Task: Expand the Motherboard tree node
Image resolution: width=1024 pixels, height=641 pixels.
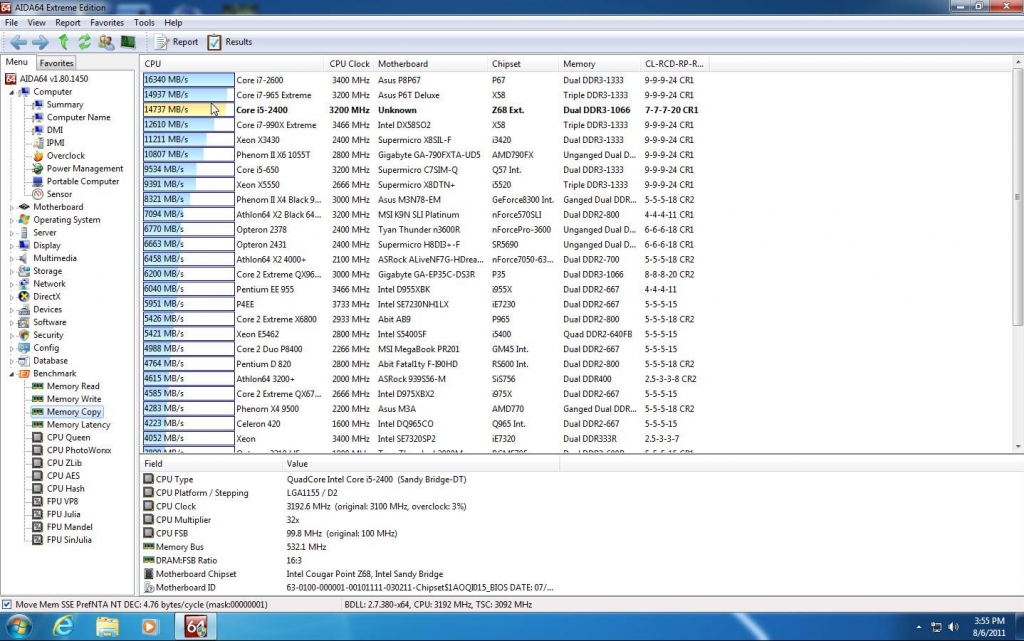Action: pyautogui.click(x=12, y=207)
